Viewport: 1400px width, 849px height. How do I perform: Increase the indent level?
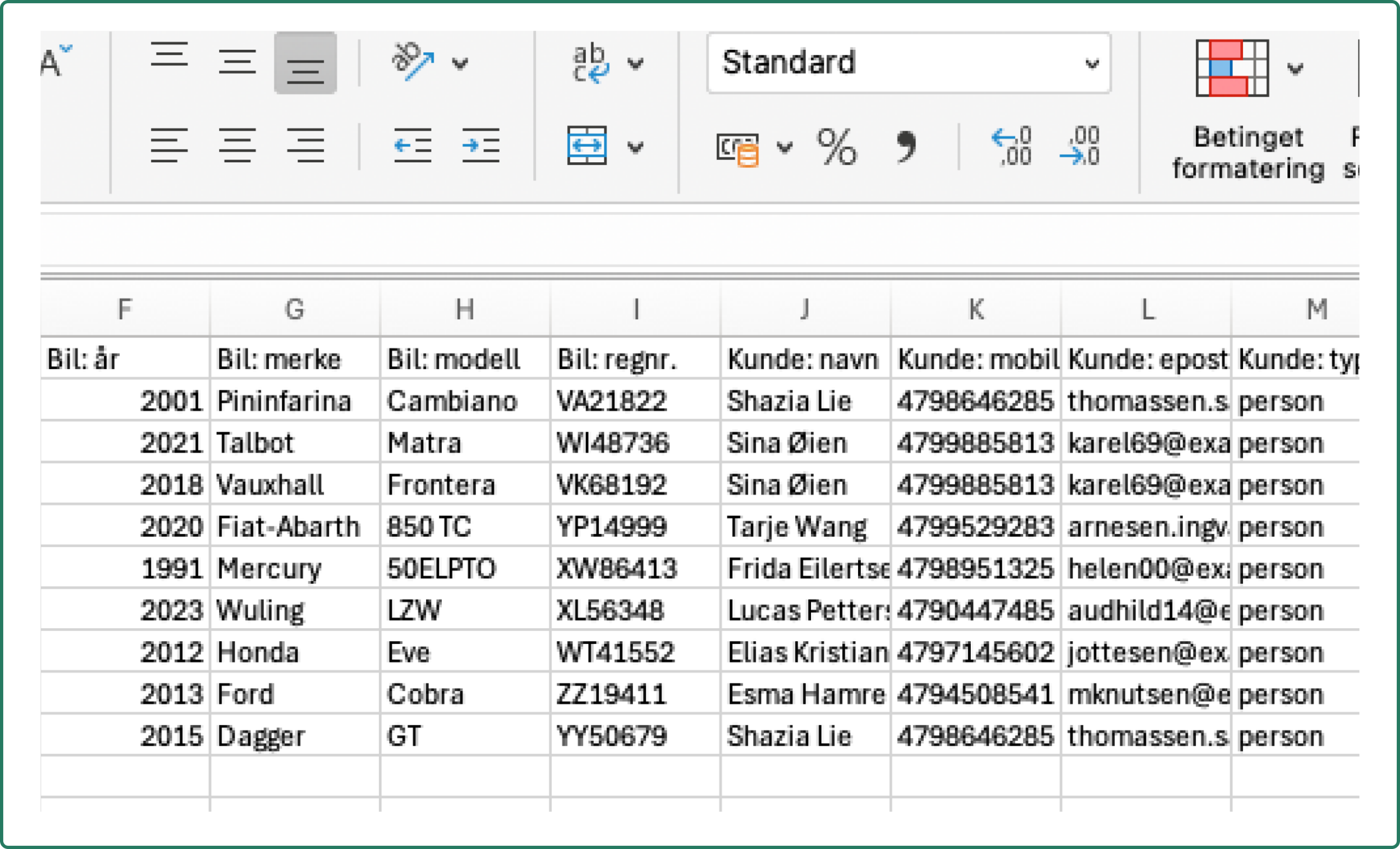tap(481, 145)
